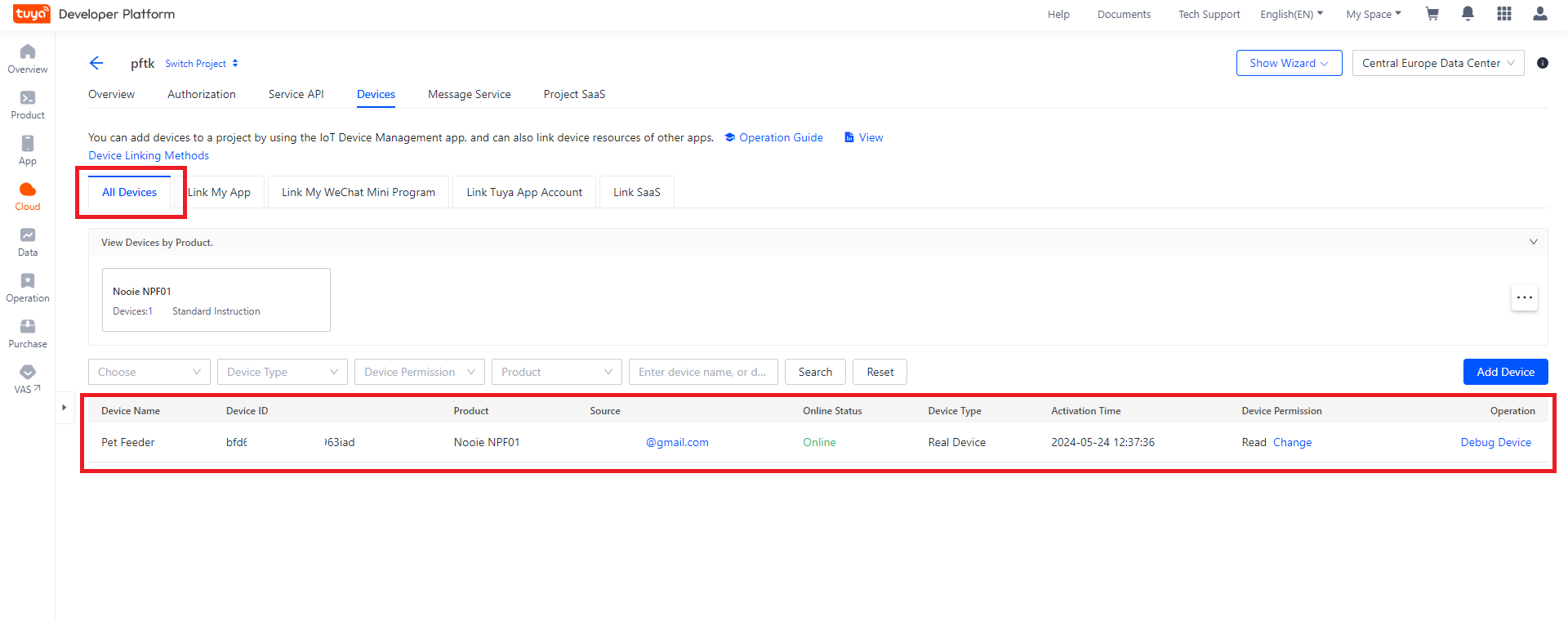The image size is (1568, 621).
Task: Click the back arrow next to pftk
Action: 96,63
